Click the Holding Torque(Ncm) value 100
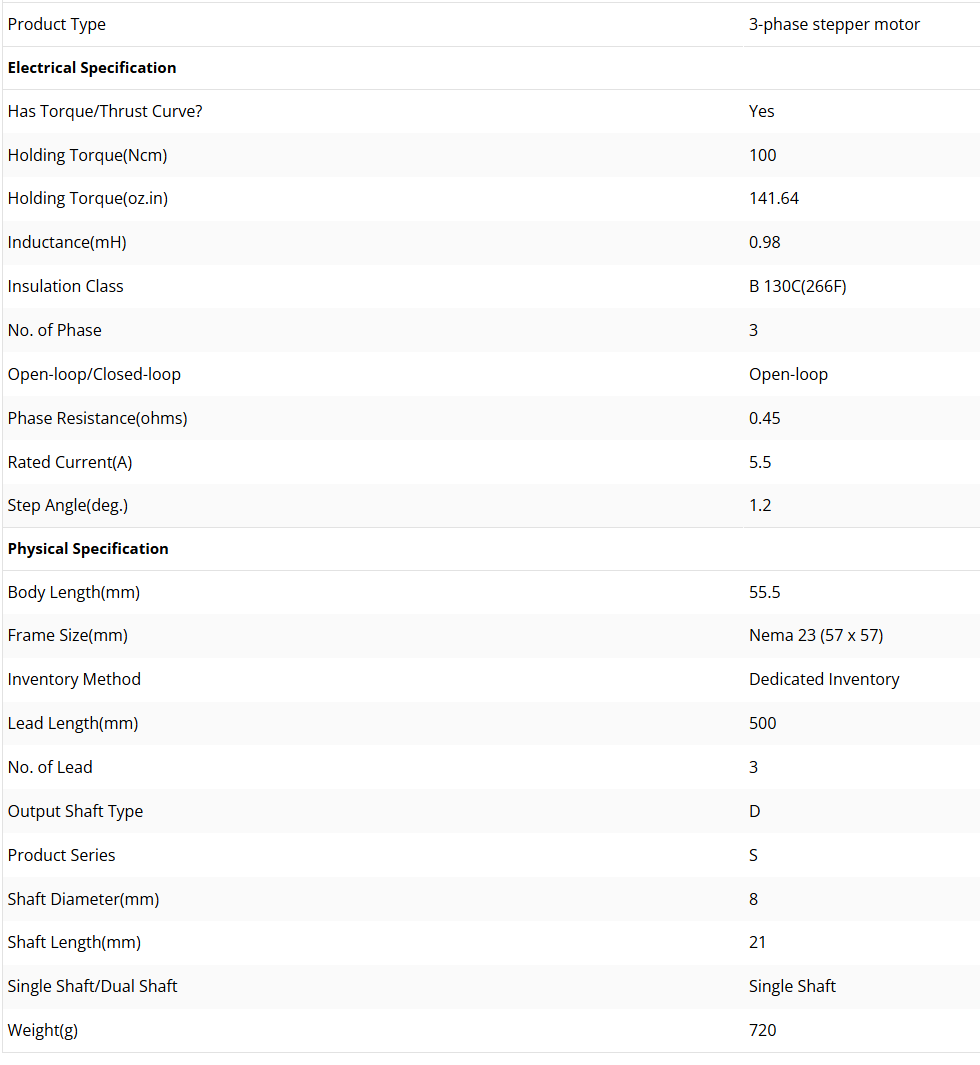The image size is (980, 1065). pos(762,155)
